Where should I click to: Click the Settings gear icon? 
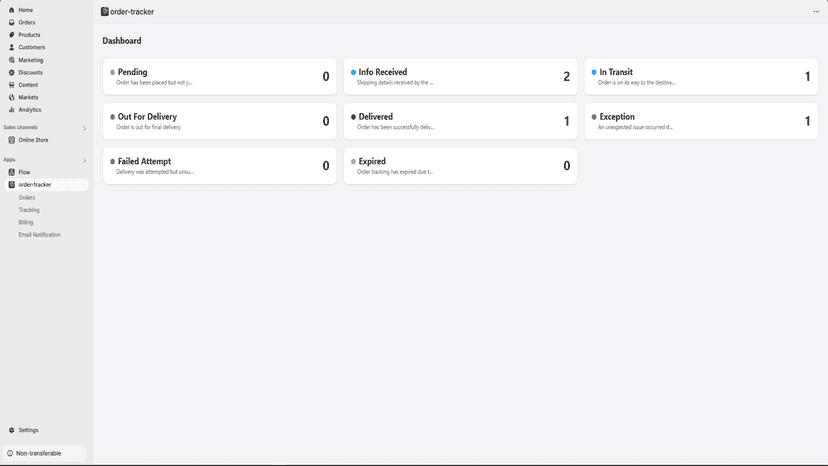(12, 430)
